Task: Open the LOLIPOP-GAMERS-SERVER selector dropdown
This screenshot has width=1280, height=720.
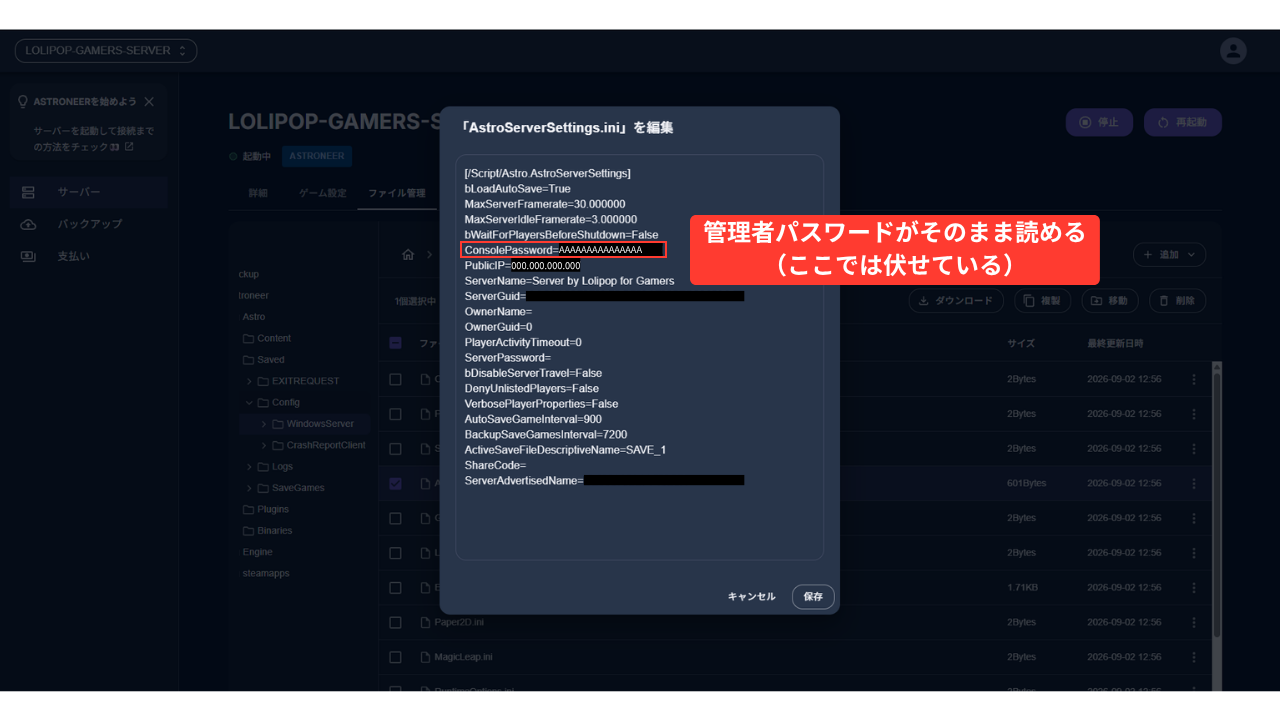Action: (106, 51)
